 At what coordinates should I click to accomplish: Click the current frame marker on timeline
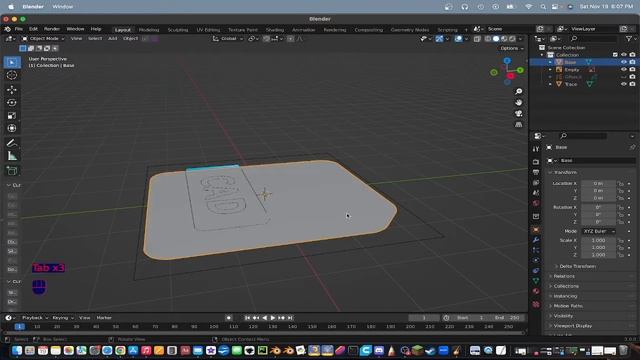point(19,327)
